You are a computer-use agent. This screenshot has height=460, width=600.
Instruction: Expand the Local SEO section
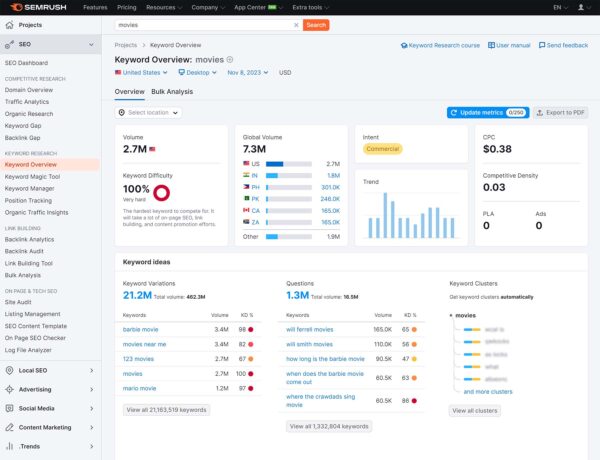91,370
